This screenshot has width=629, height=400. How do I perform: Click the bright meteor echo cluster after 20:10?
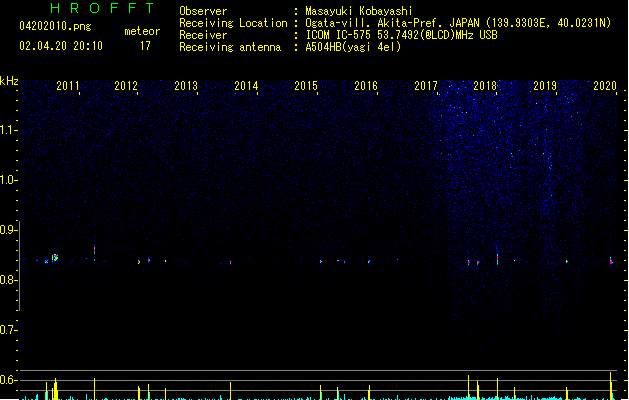click(55, 258)
